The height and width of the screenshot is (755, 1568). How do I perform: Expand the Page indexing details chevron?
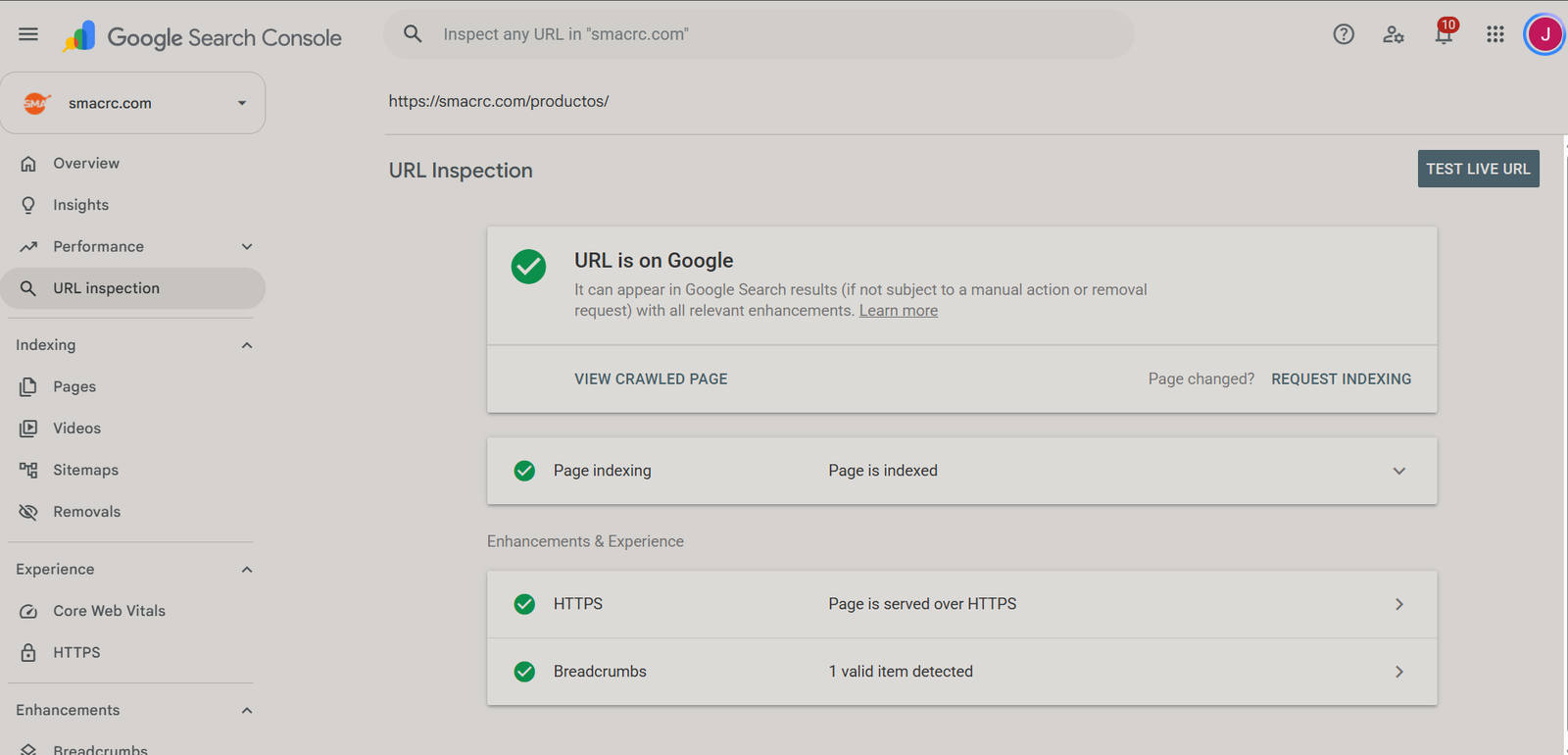point(1399,472)
